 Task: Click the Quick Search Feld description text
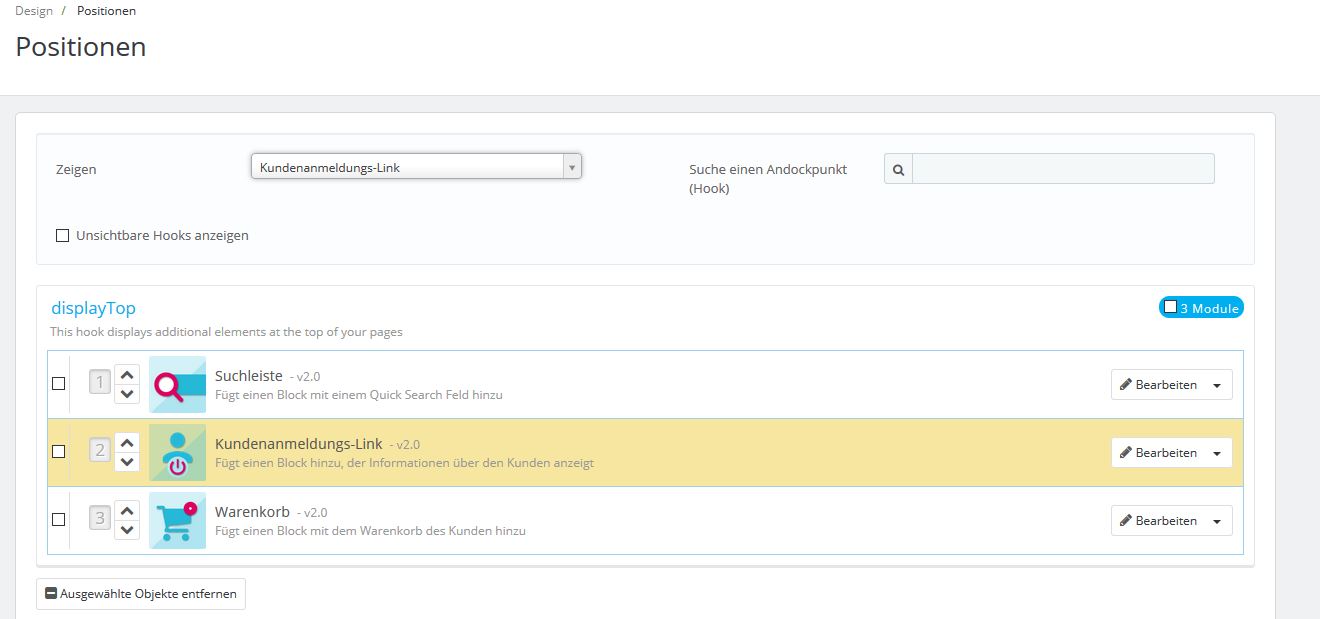point(359,395)
